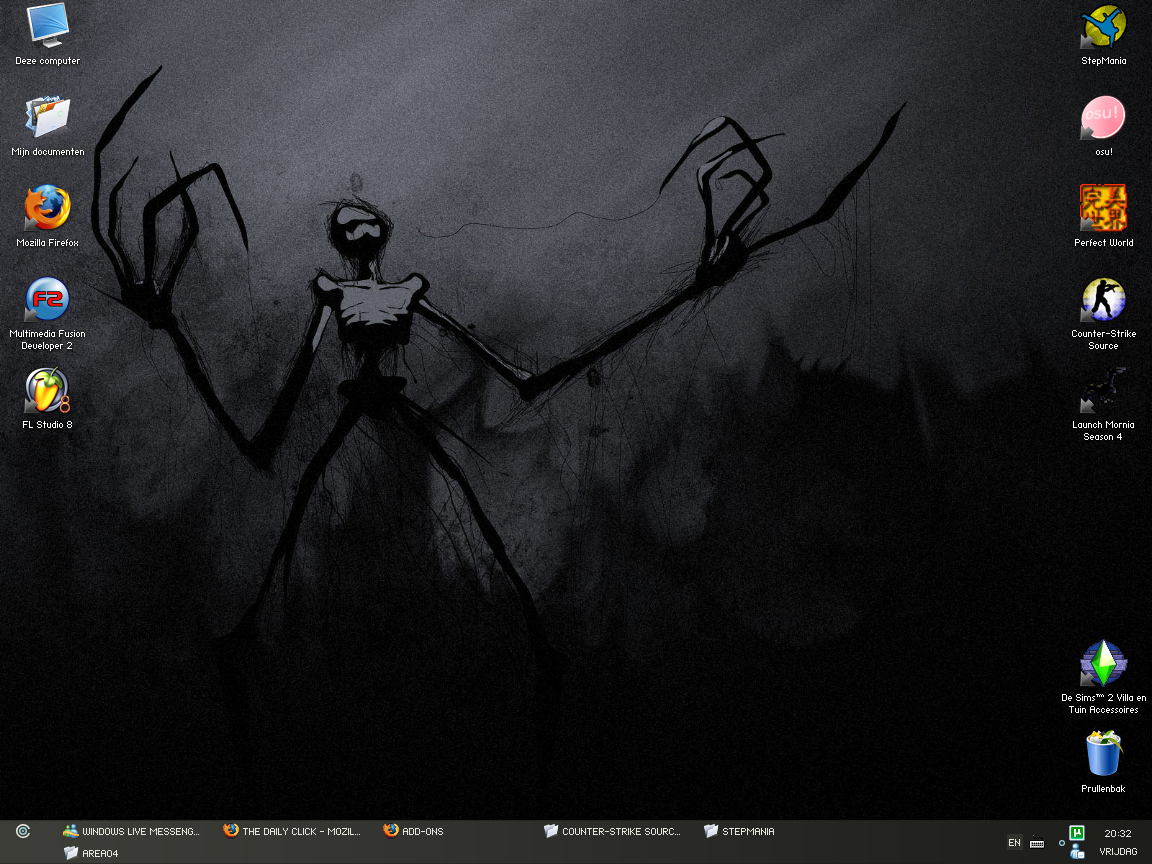The width and height of the screenshot is (1152, 864).
Task: Launch the StepMania desktop shortcut
Action: 1104,35
